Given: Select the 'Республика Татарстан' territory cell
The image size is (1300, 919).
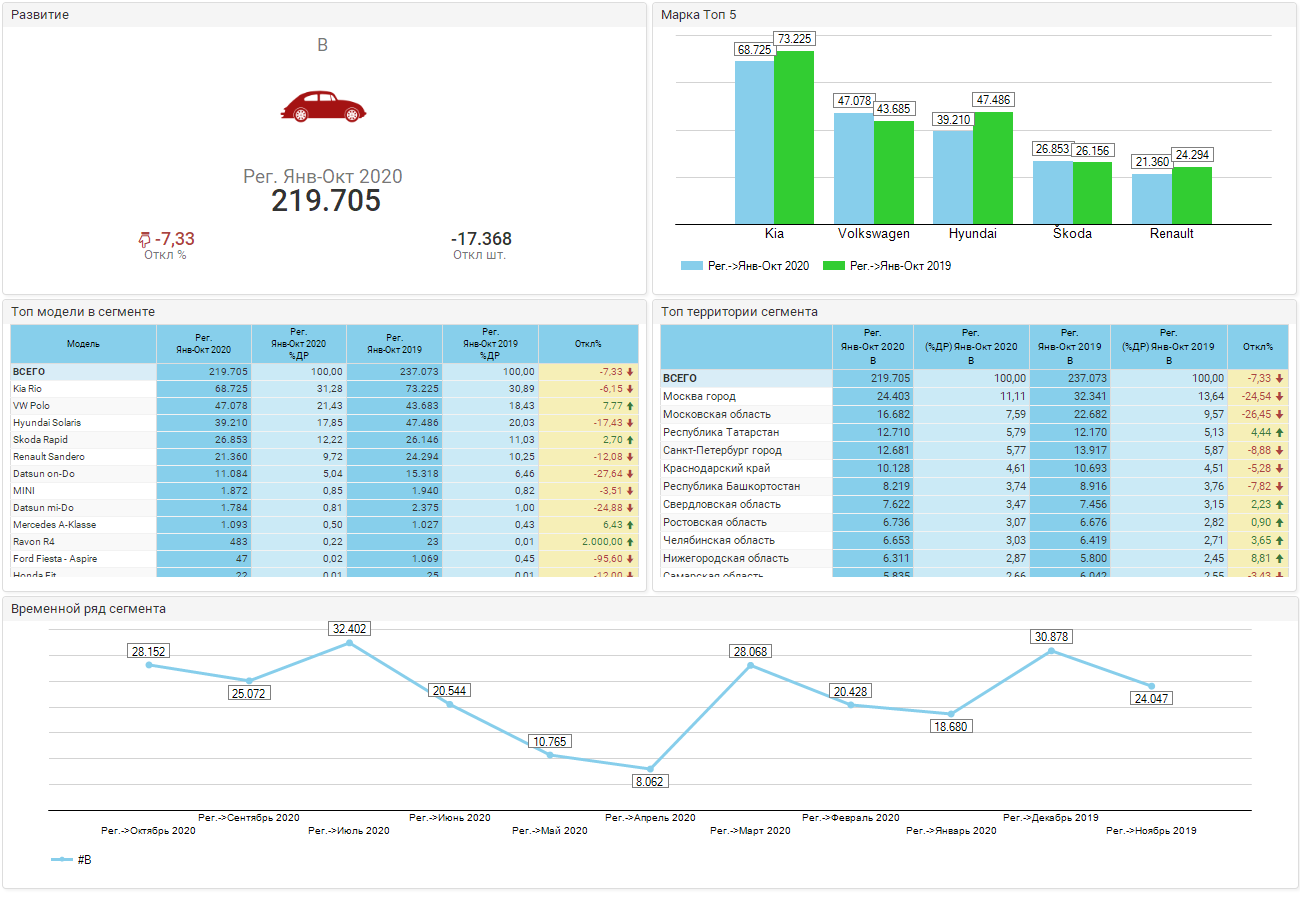Looking at the screenshot, I should [x=747, y=432].
